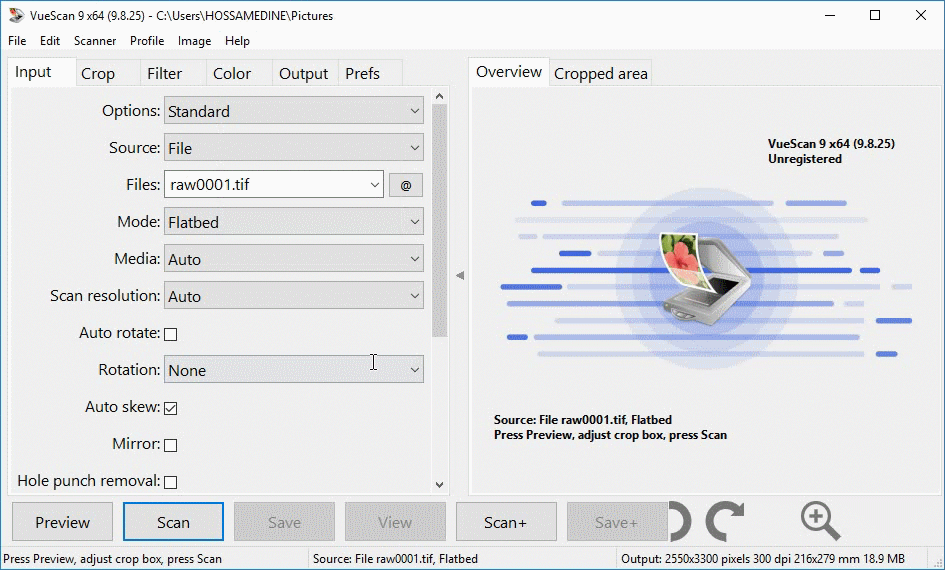Switch to the Color tab

tap(239, 74)
